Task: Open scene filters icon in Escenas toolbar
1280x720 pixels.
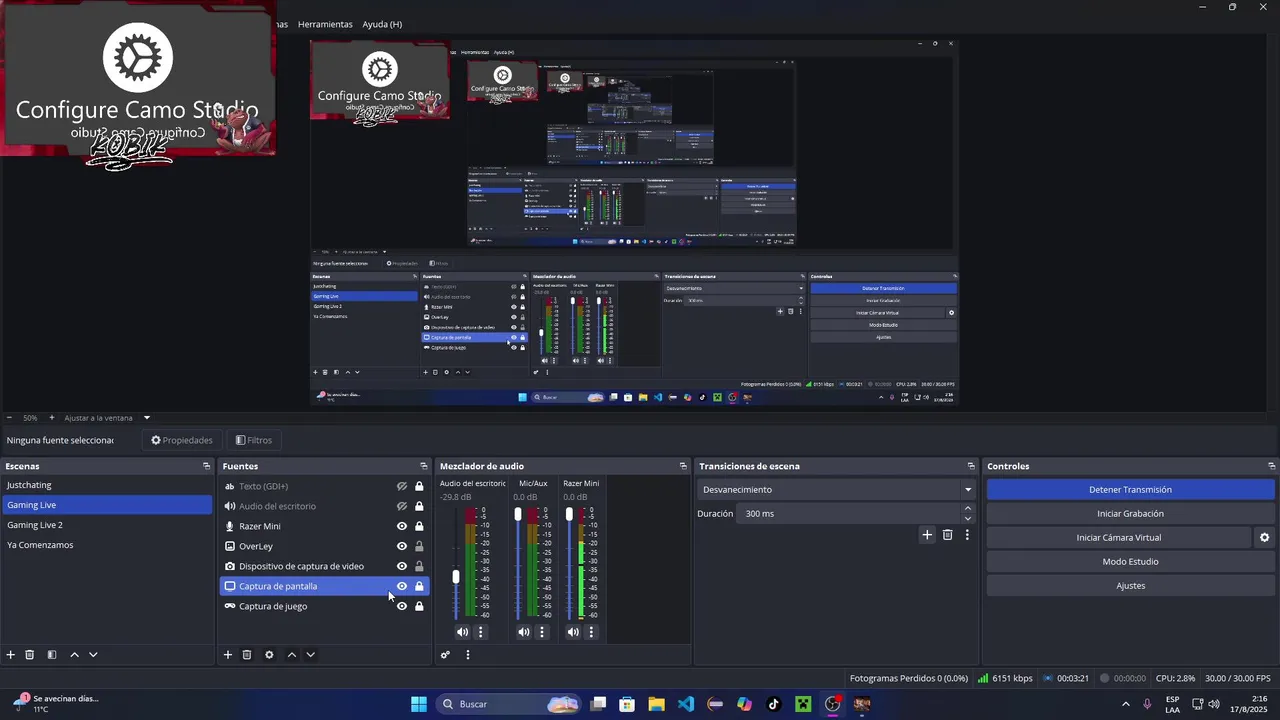Action: pos(52,655)
